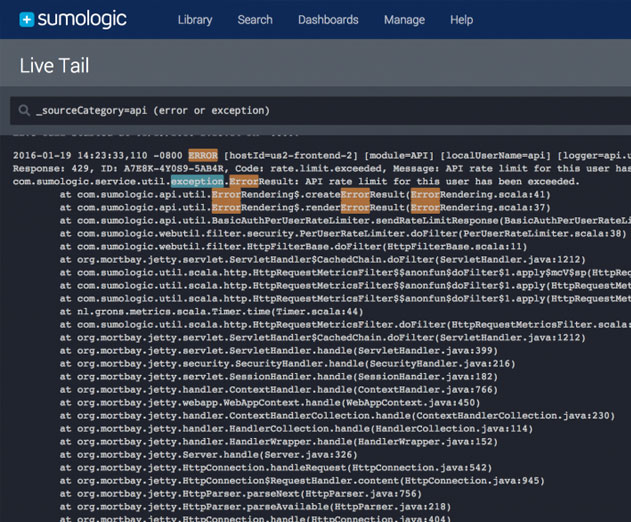Image resolution: width=631 pixels, height=522 pixels.
Task: Click the Live Tail page heading
Action: (x=54, y=66)
